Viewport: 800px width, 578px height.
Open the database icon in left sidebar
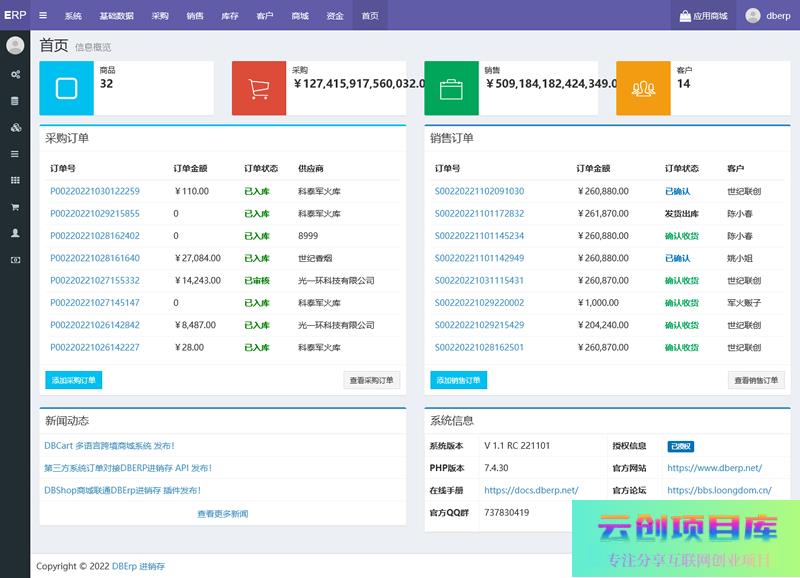[15, 101]
